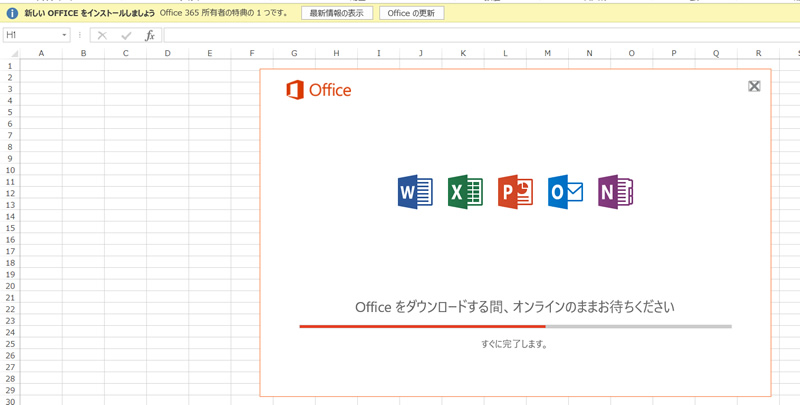Viewport: 800px width, 405px height.
Task: Select column A header
Action: click(41, 53)
